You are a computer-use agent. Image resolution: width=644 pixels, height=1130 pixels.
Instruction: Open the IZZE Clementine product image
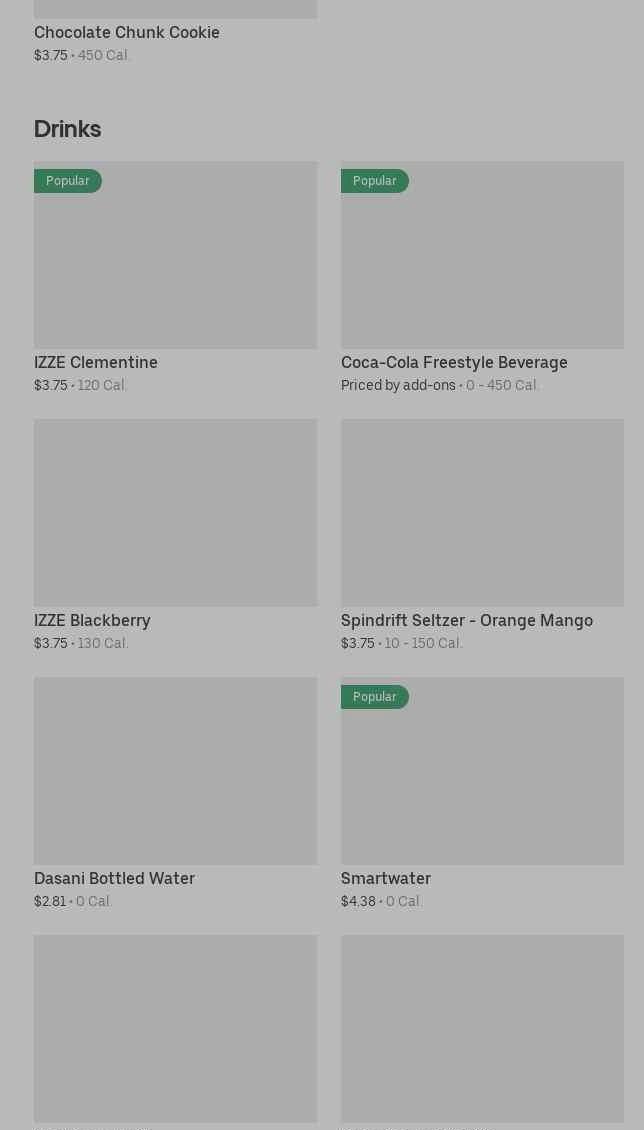coord(175,265)
